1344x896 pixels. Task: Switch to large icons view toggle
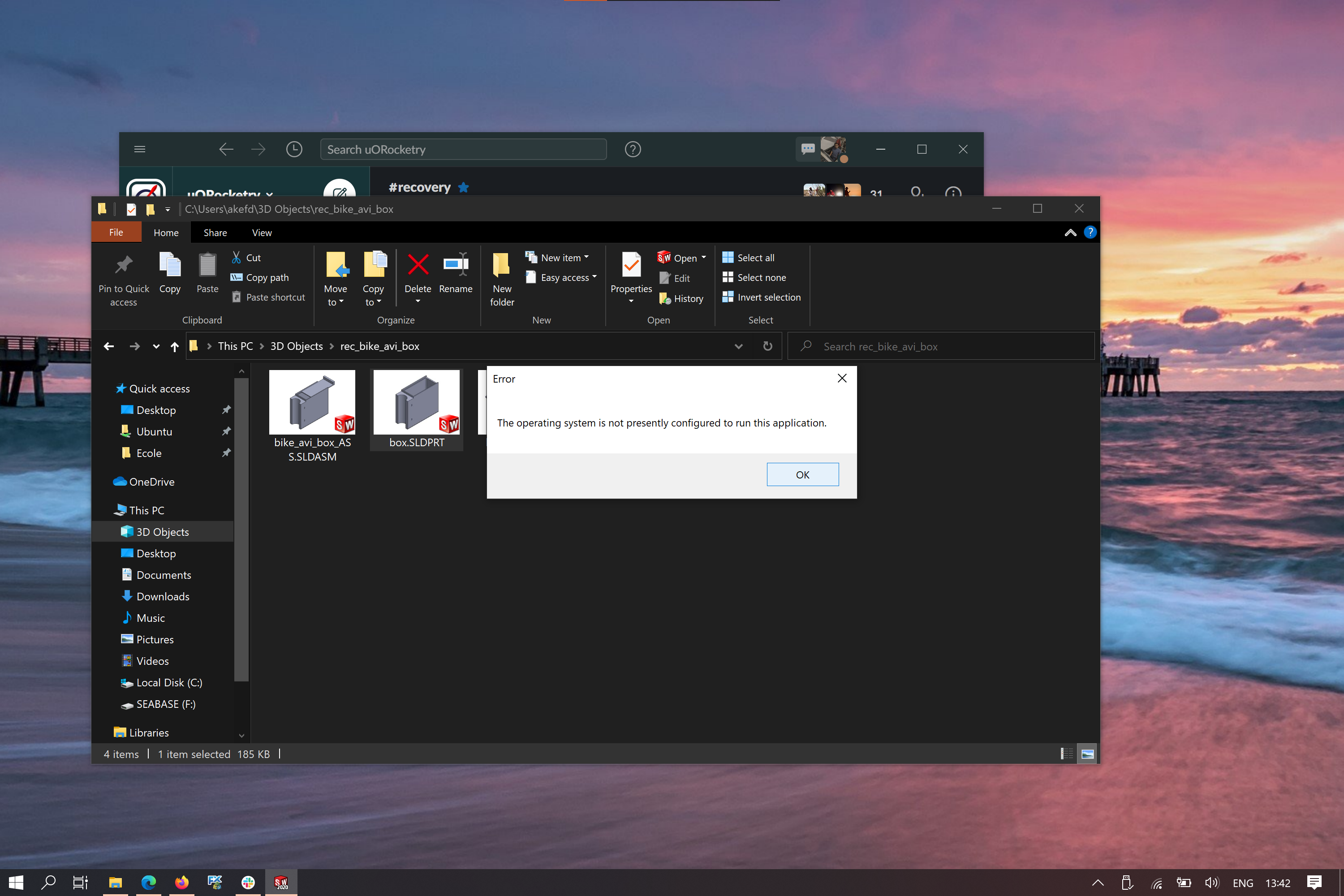(x=1087, y=754)
